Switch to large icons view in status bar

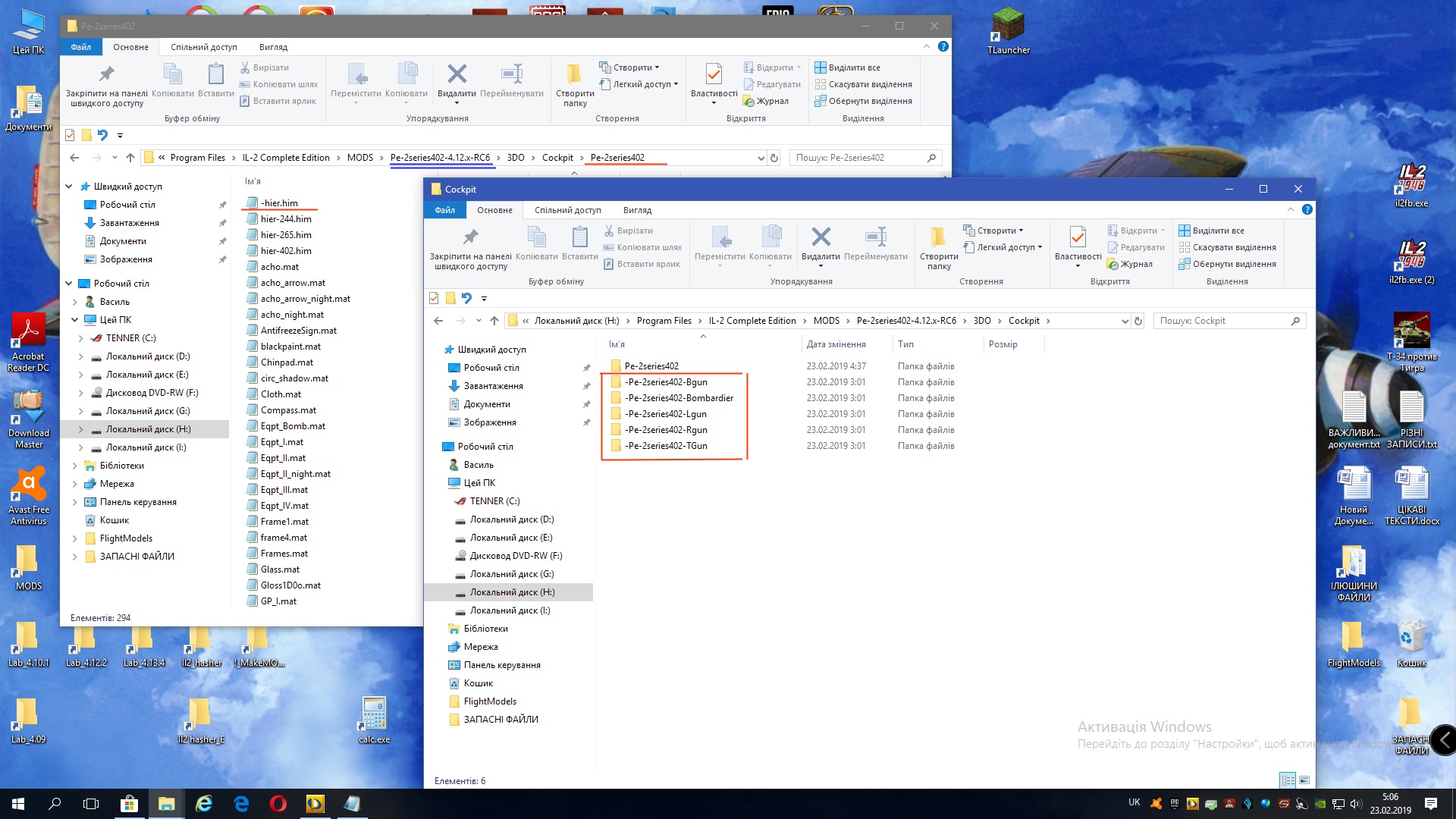tap(1304, 780)
